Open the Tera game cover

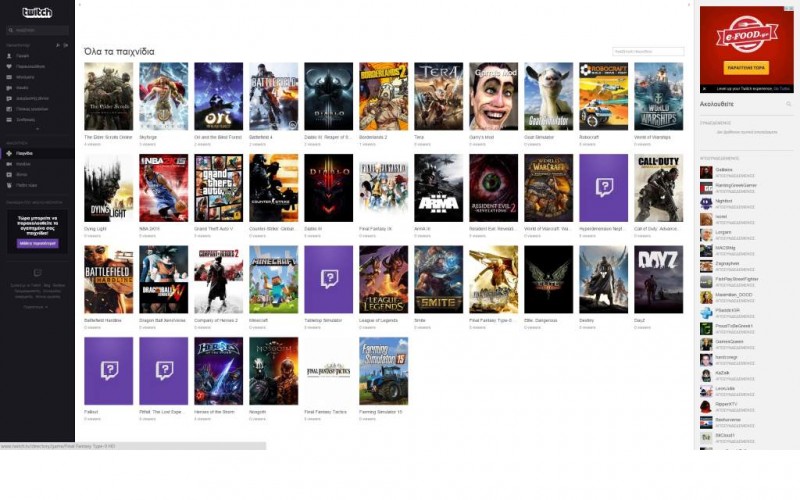click(438, 96)
